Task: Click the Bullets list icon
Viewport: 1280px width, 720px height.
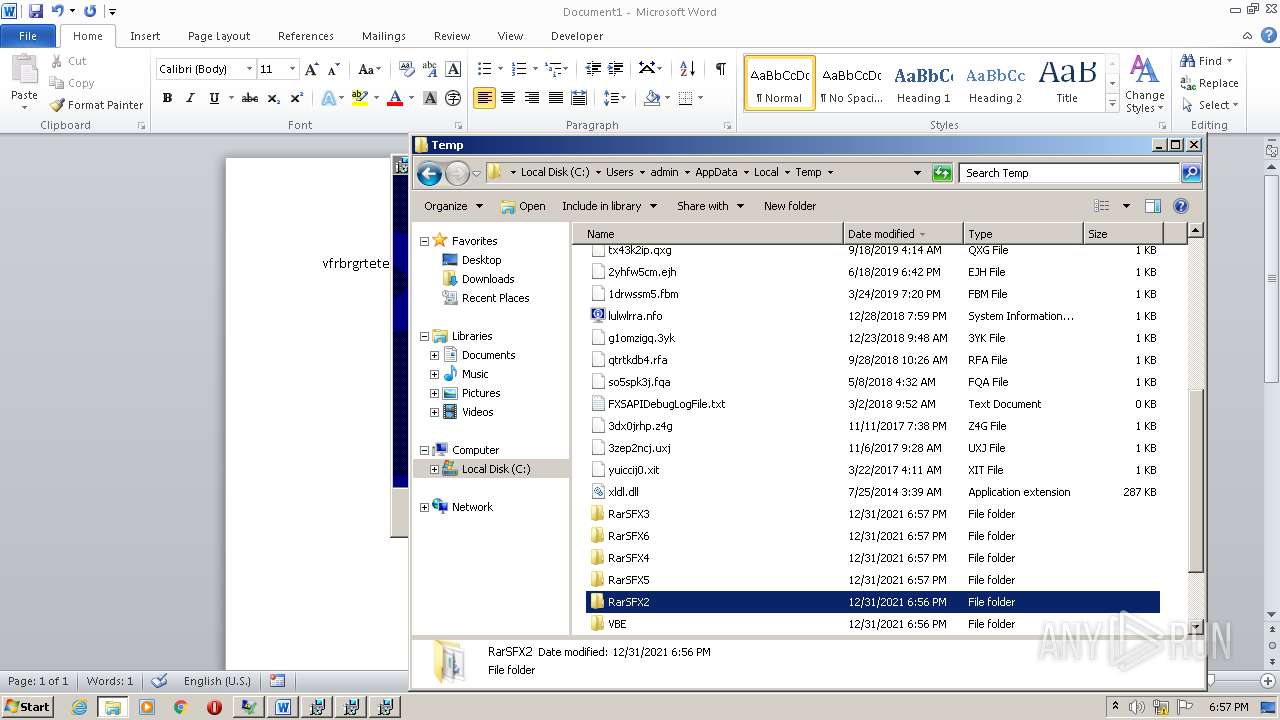Action: (x=484, y=69)
